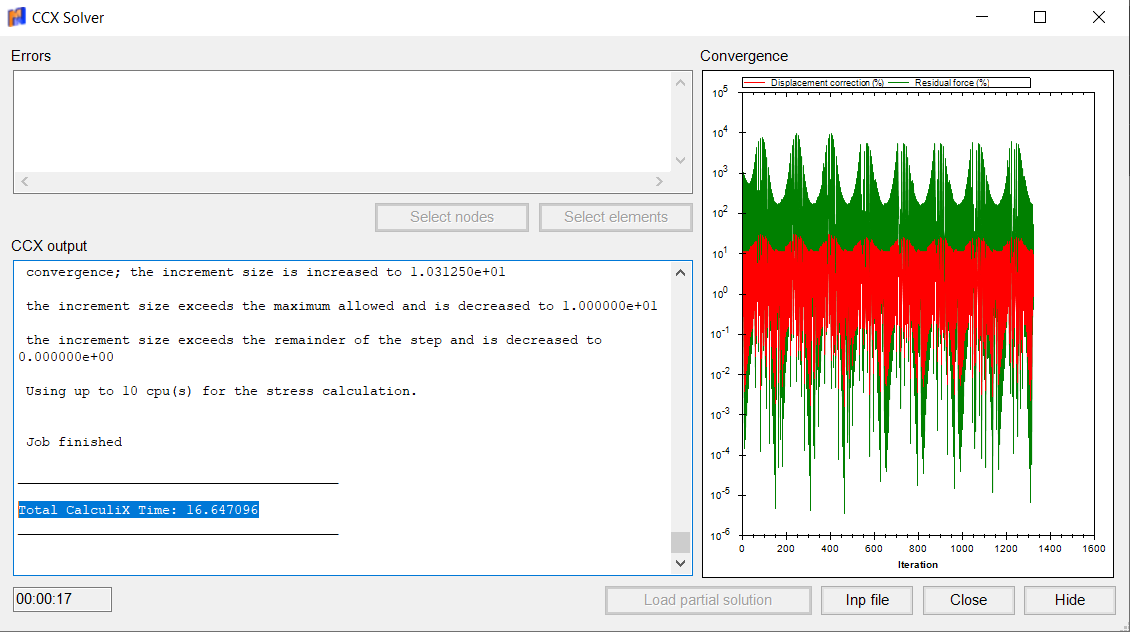Click the Hide button
This screenshot has width=1130, height=633.
[1069, 600]
